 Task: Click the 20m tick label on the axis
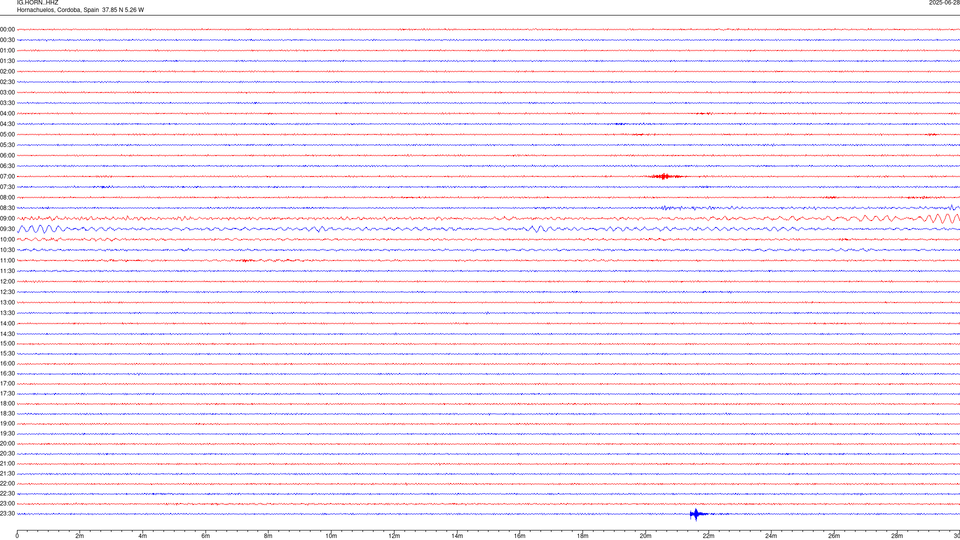tap(645, 536)
